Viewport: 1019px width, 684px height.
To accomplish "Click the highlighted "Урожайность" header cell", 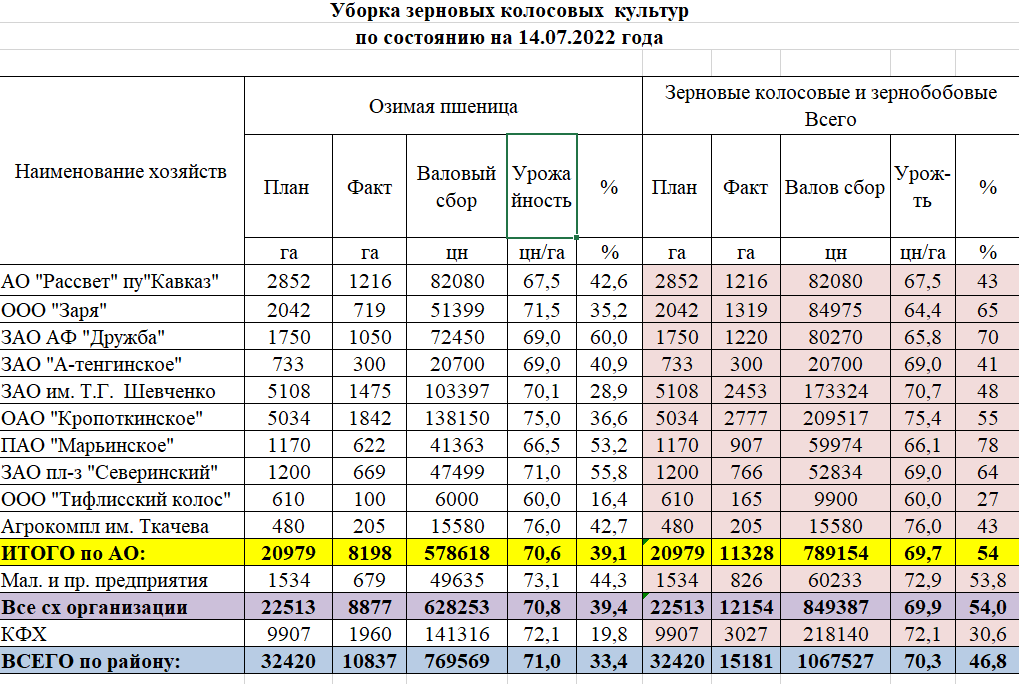I will [541, 187].
